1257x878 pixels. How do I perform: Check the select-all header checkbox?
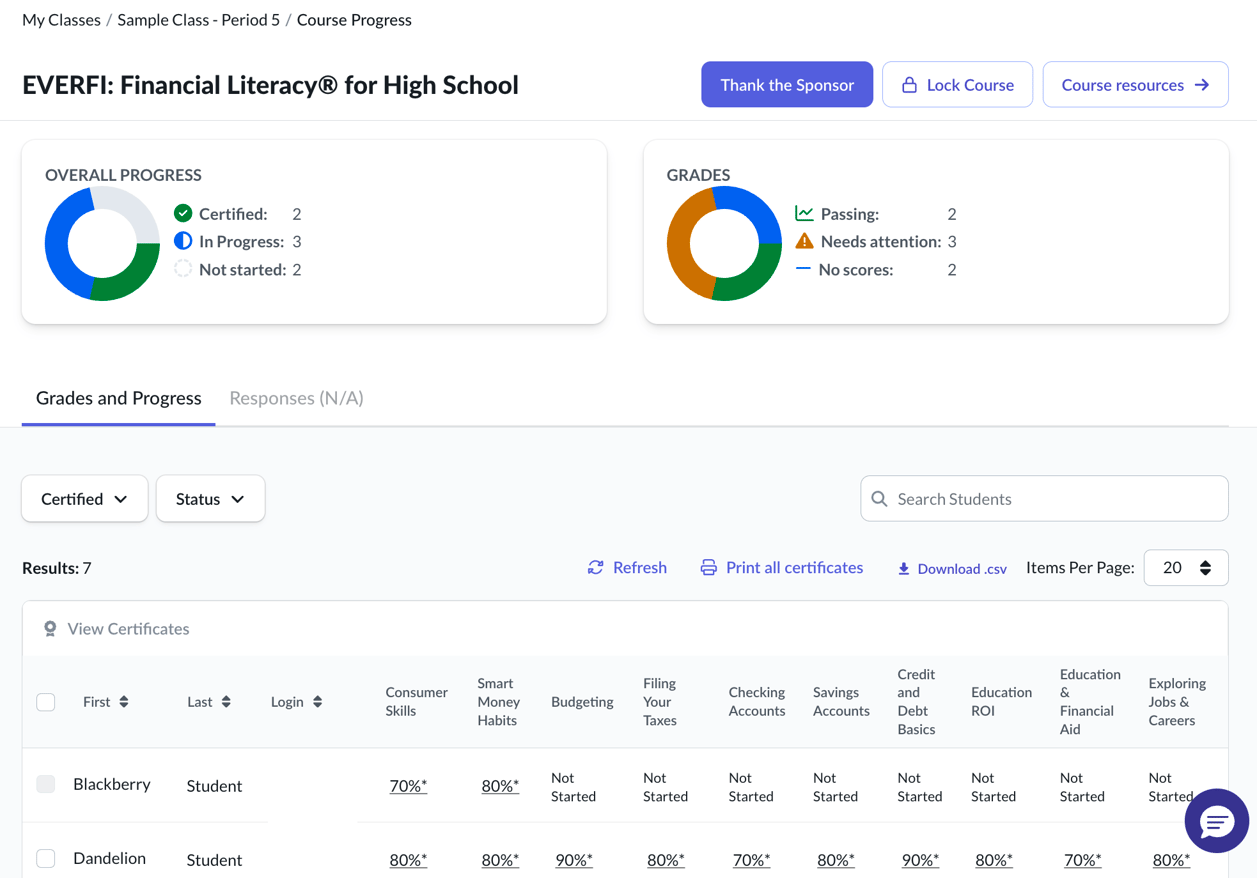(46, 702)
